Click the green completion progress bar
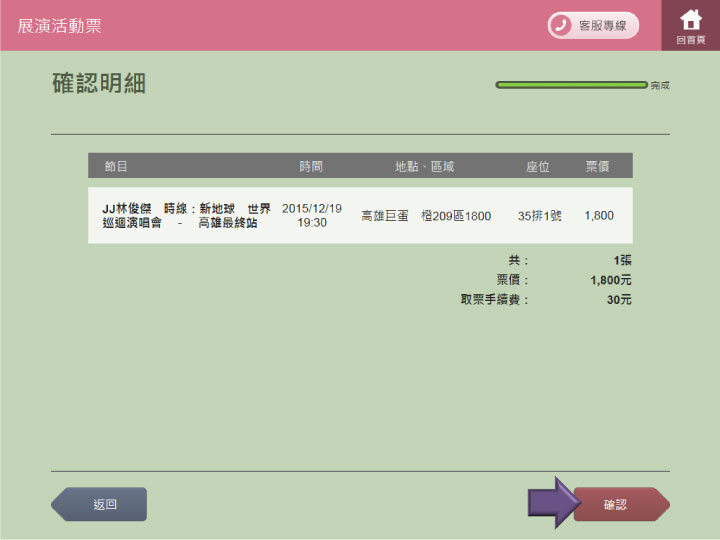The image size is (720, 540). 571,85
